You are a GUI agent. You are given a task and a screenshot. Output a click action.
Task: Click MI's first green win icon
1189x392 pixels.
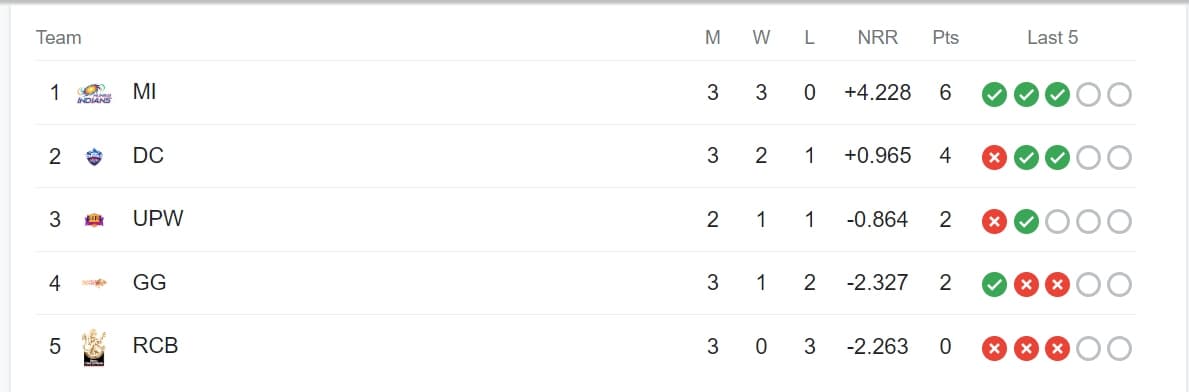point(994,95)
